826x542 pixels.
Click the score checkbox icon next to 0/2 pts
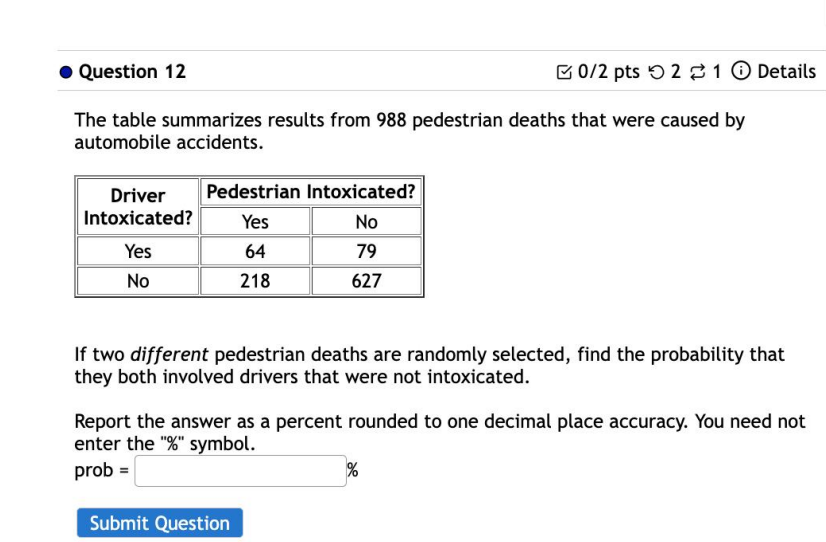point(564,72)
